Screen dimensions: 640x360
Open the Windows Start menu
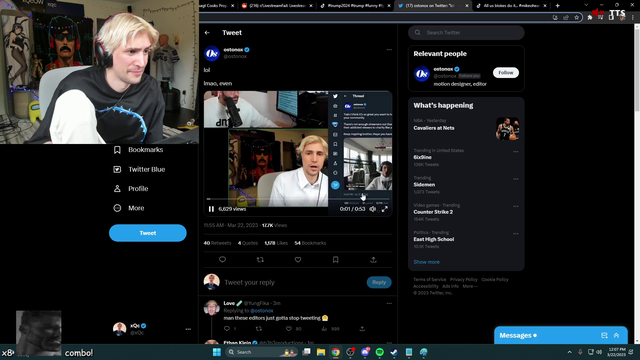[x=217, y=352]
